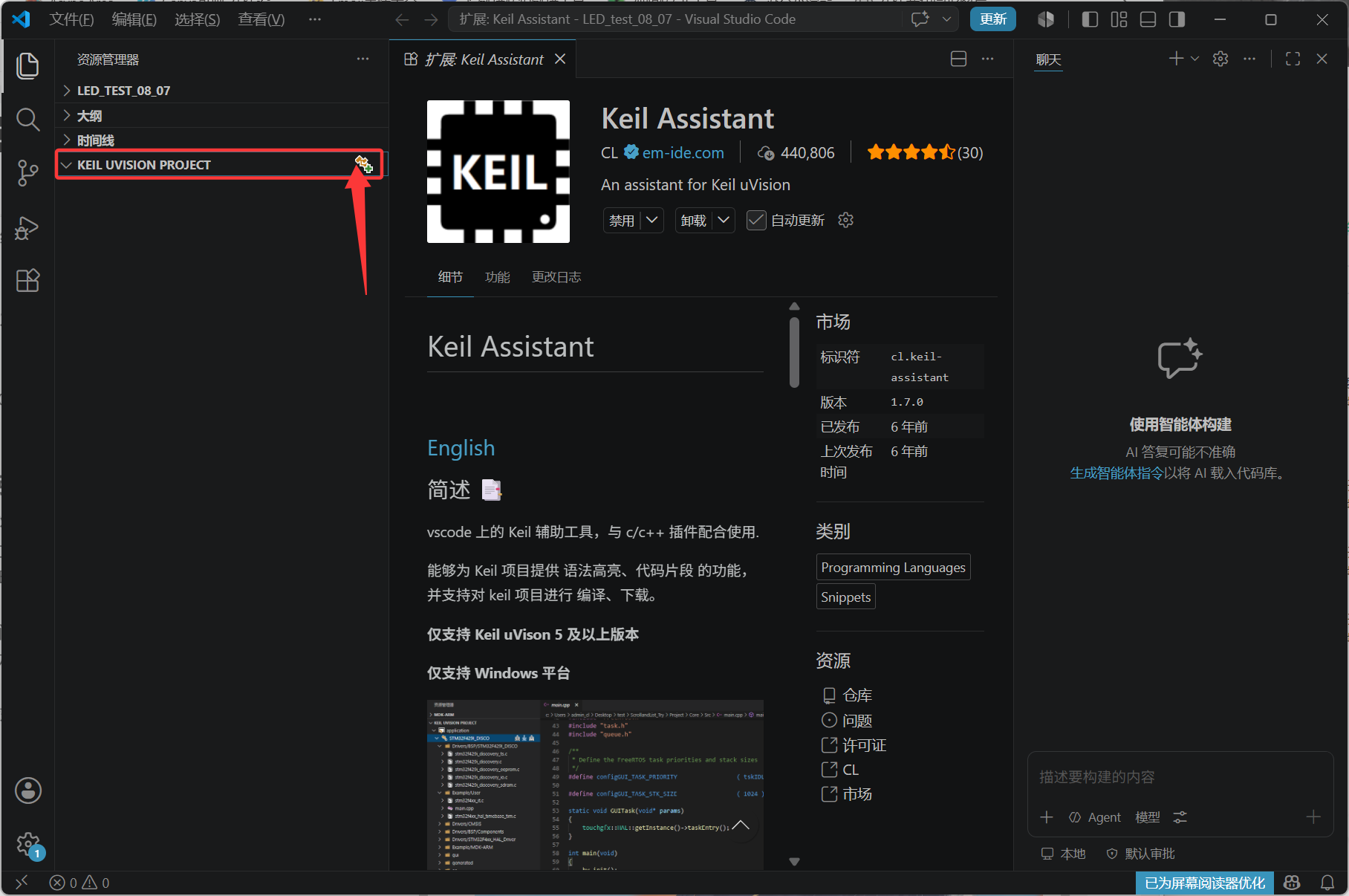Go forward in navigation history
1349x896 pixels.
click(431, 19)
